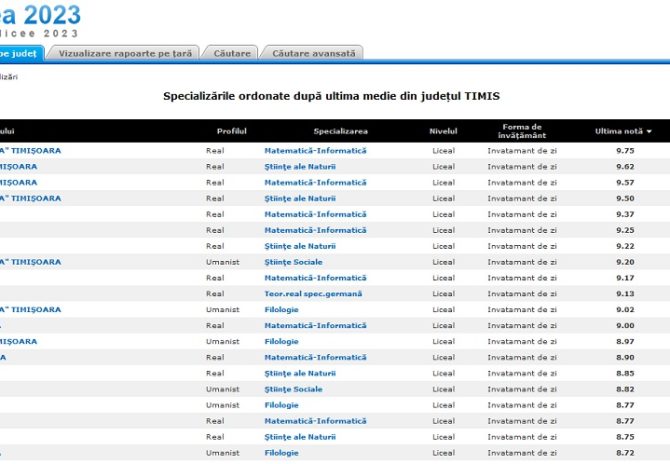The width and height of the screenshot is (670, 464).
Task: Click the sort arrow beside Ultima notă
Action: pyautogui.click(x=649, y=132)
